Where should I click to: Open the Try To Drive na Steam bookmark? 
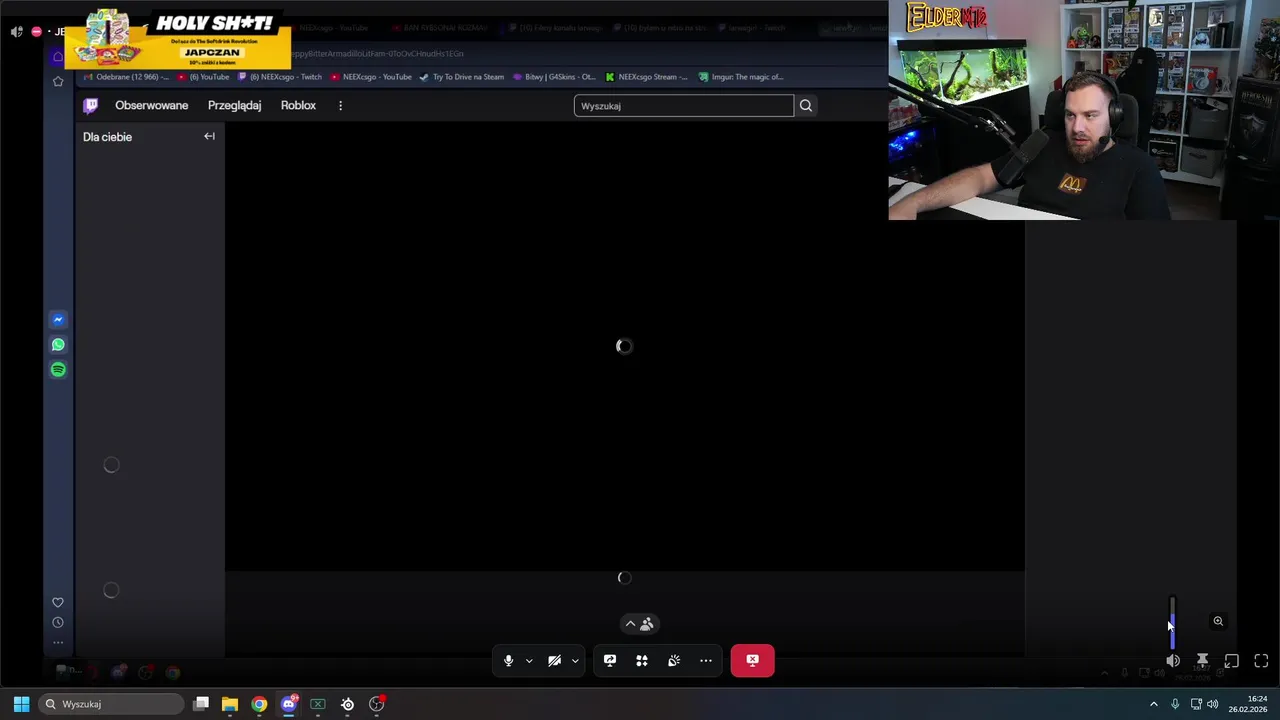click(x=462, y=77)
